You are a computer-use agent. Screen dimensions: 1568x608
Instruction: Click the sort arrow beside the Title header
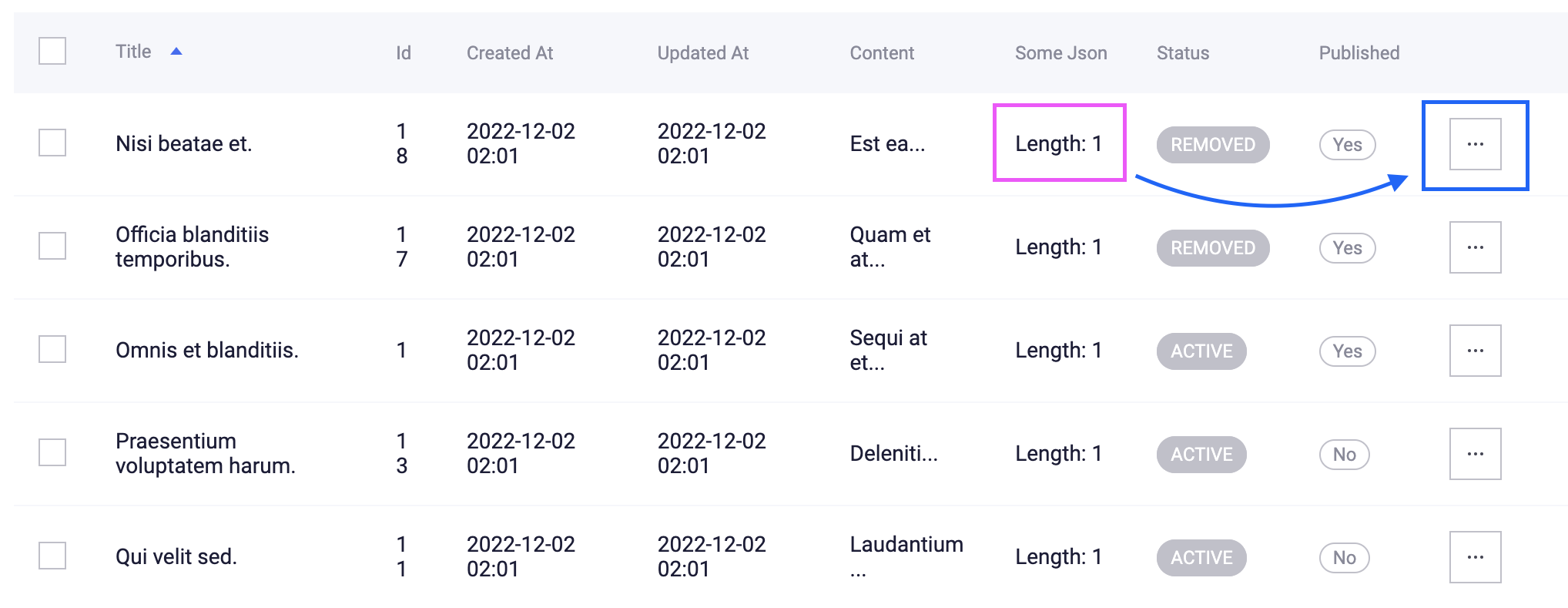point(176,52)
